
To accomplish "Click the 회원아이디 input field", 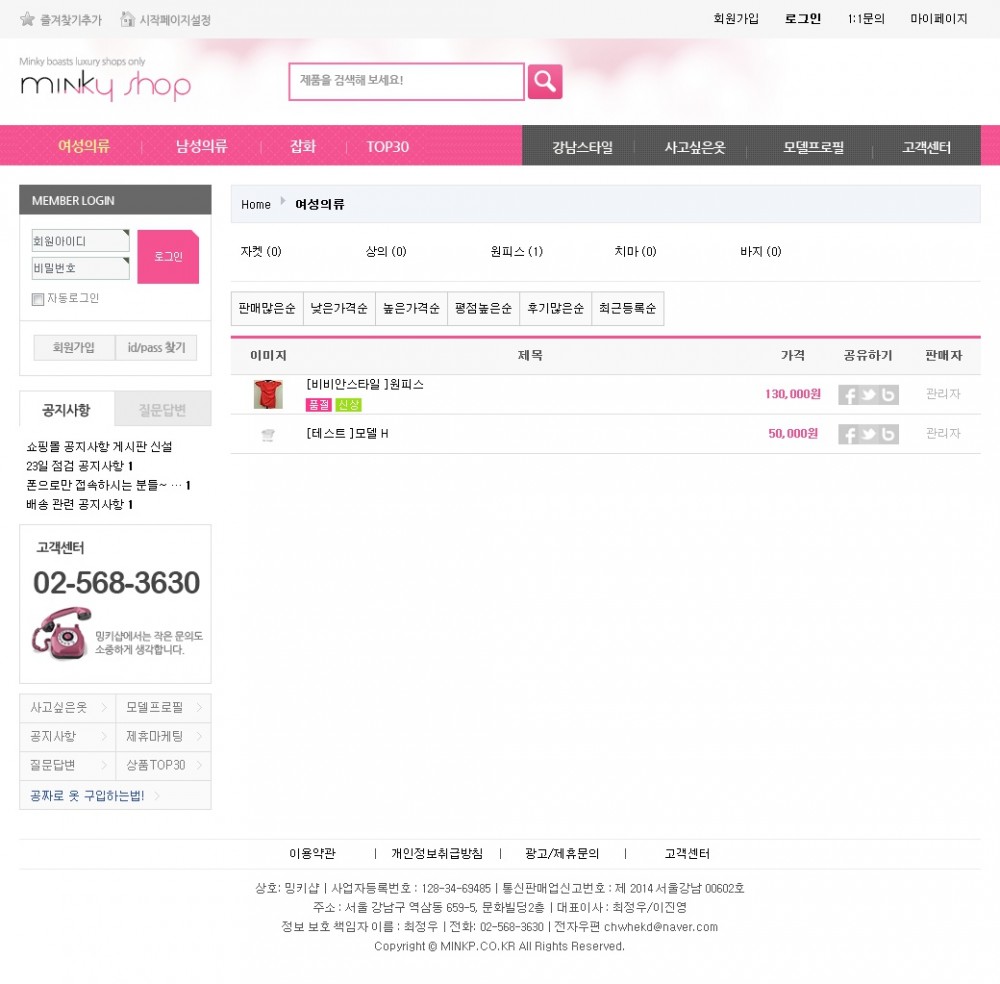I will point(80,240).
